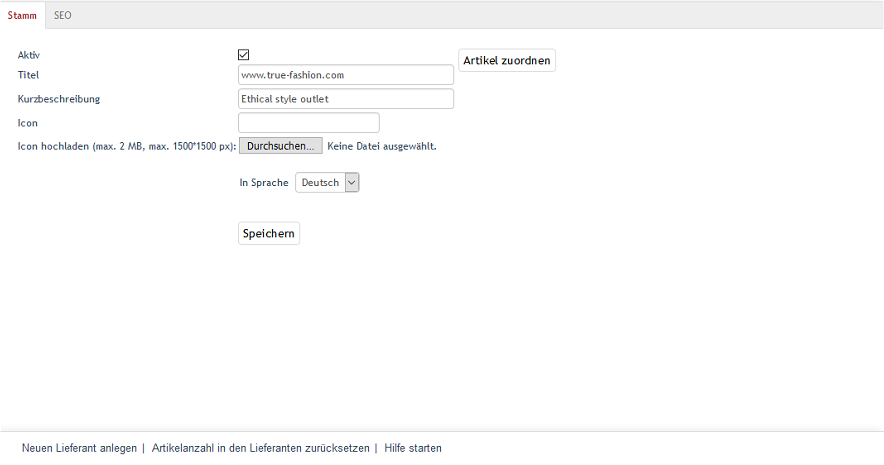Open the In Sprache Deutsch dropdown

point(327,183)
